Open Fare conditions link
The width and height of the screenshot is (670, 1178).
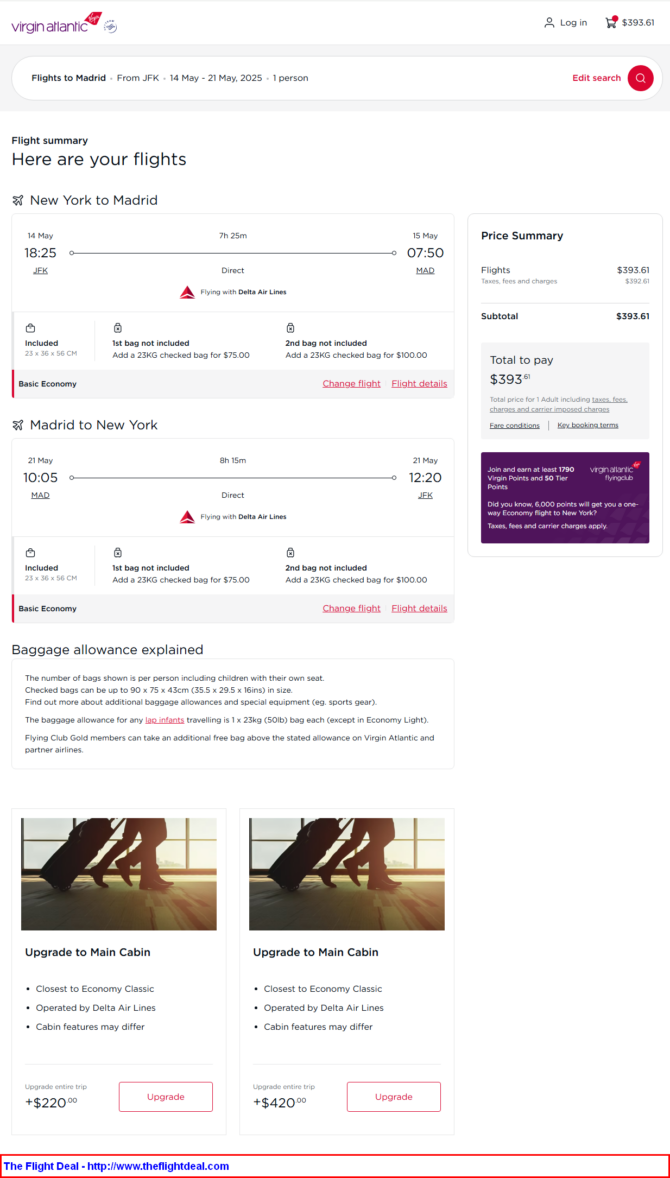coord(514,426)
